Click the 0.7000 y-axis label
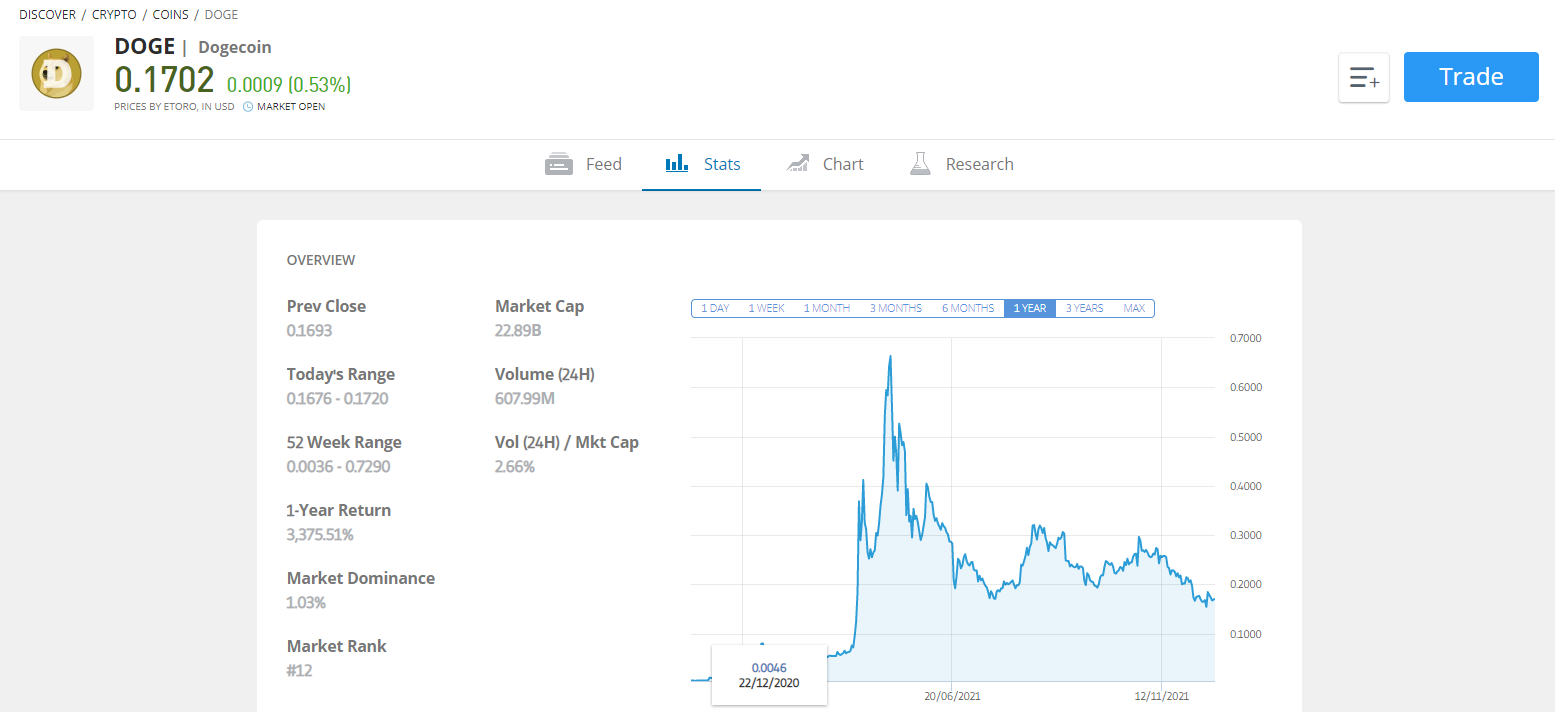The width and height of the screenshot is (1555, 712). tap(1246, 338)
